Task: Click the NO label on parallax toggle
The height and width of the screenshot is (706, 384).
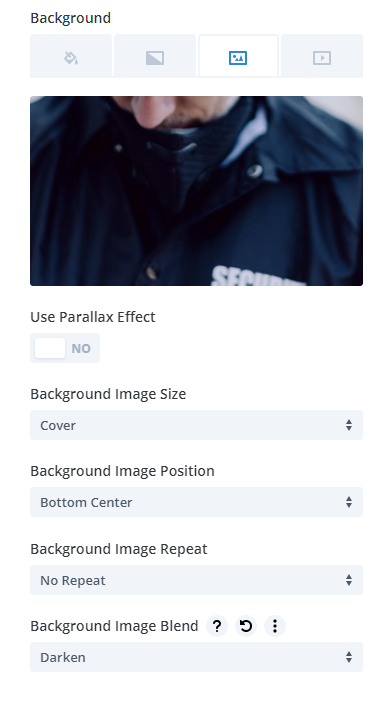Action: (81, 348)
